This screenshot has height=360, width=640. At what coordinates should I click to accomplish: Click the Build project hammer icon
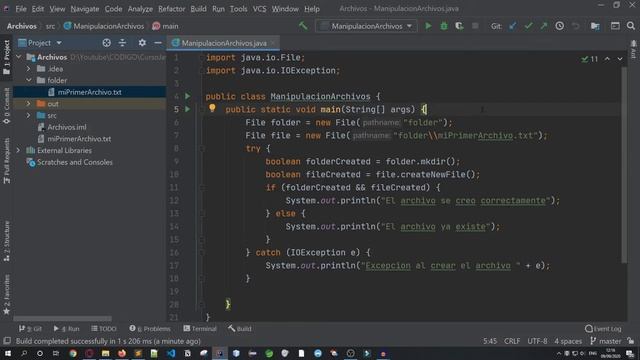pos(303,26)
